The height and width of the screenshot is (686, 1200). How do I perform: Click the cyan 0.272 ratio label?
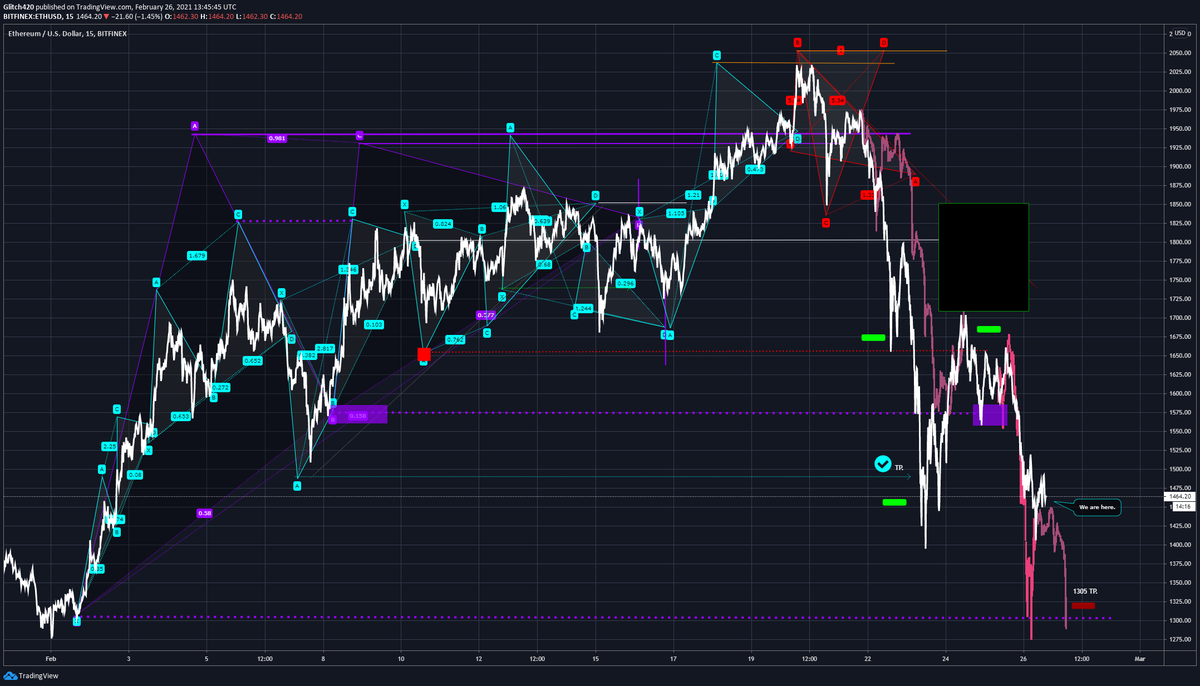click(x=221, y=387)
